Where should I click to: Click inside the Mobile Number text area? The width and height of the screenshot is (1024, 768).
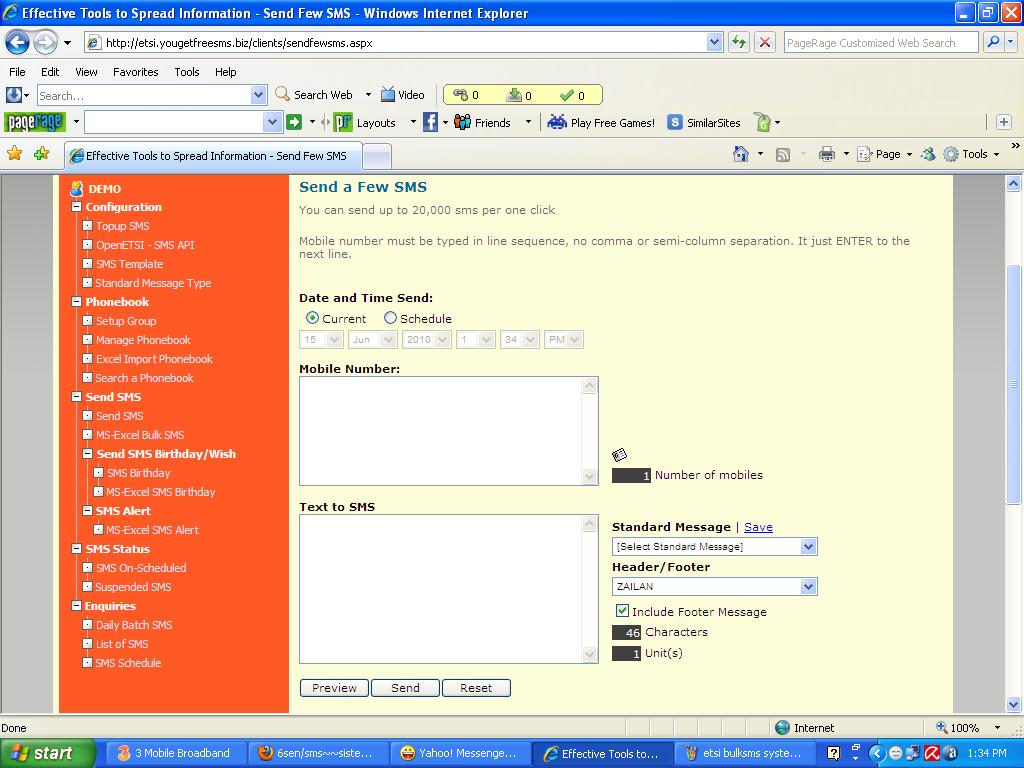441,431
